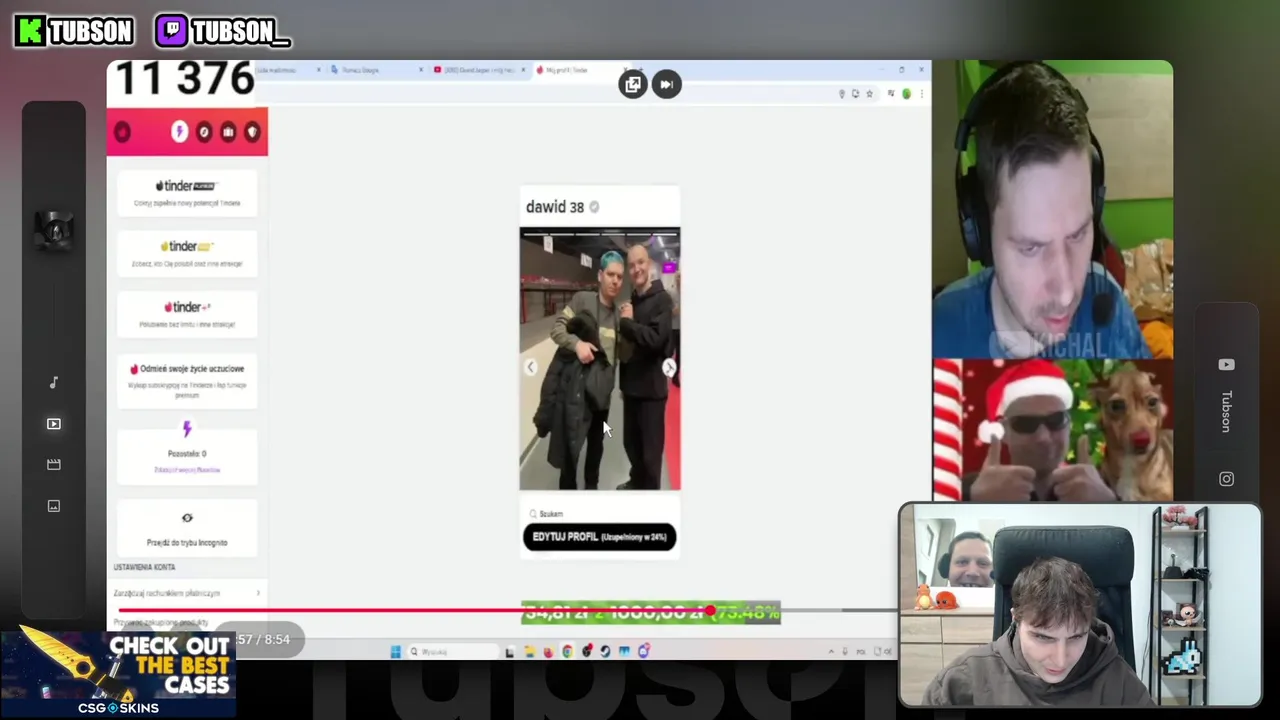Click the profile photo of dawid
The height and width of the screenshot is (720, 1280).
pyautogui.click(x=599, y=359)
